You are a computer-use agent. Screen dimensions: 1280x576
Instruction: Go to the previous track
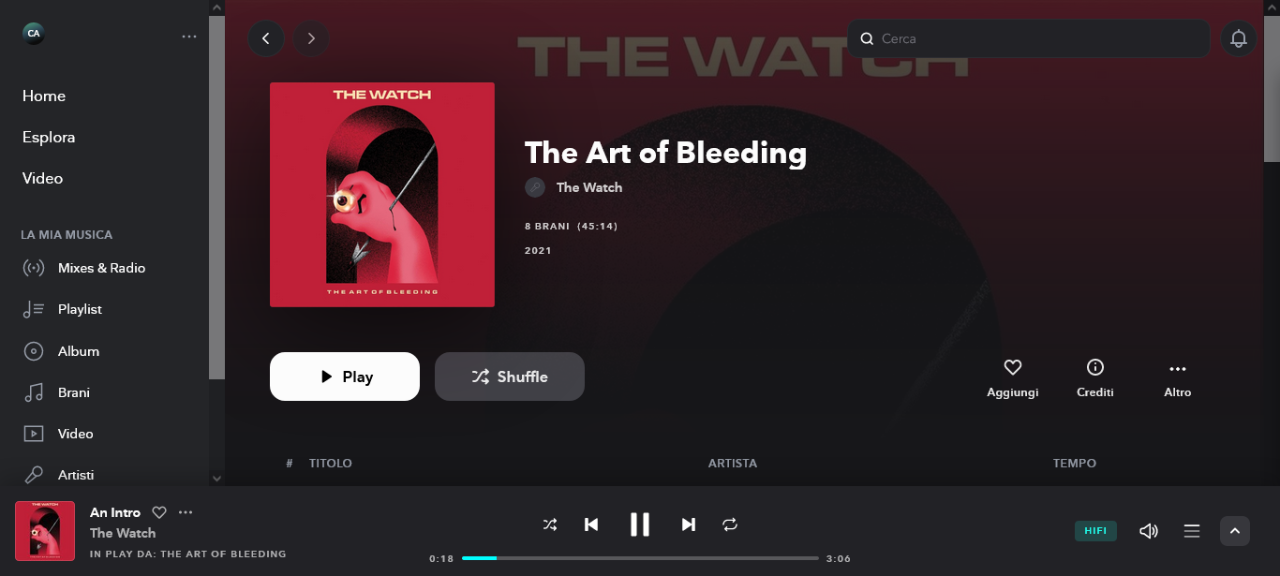pyautogui.click(x=591, y=524)
